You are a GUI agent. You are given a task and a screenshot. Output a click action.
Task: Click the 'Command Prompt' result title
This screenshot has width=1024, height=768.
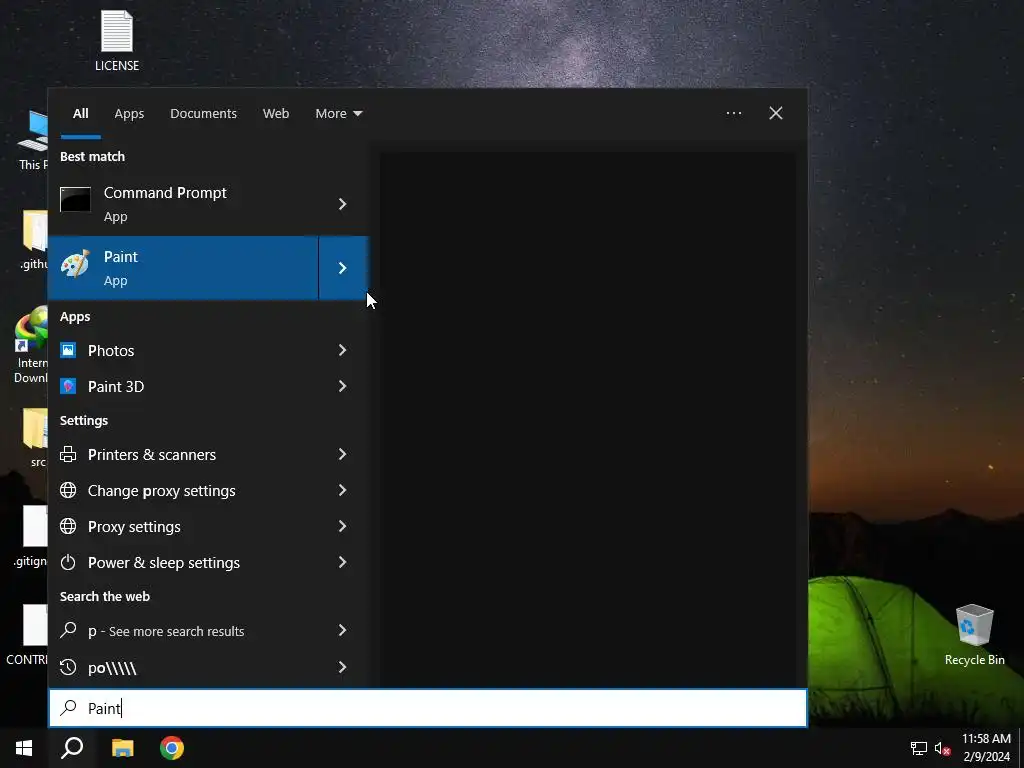pos(165,193)
